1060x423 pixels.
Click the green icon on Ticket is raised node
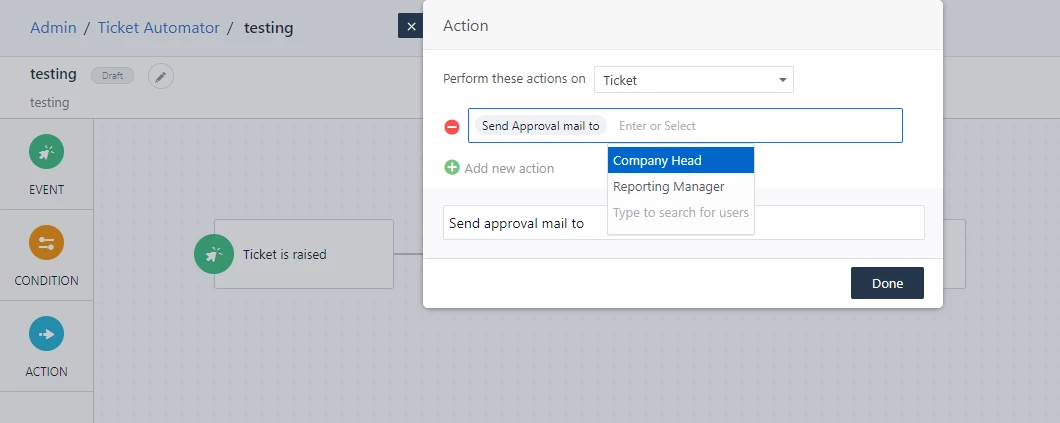tap(214, 254)
